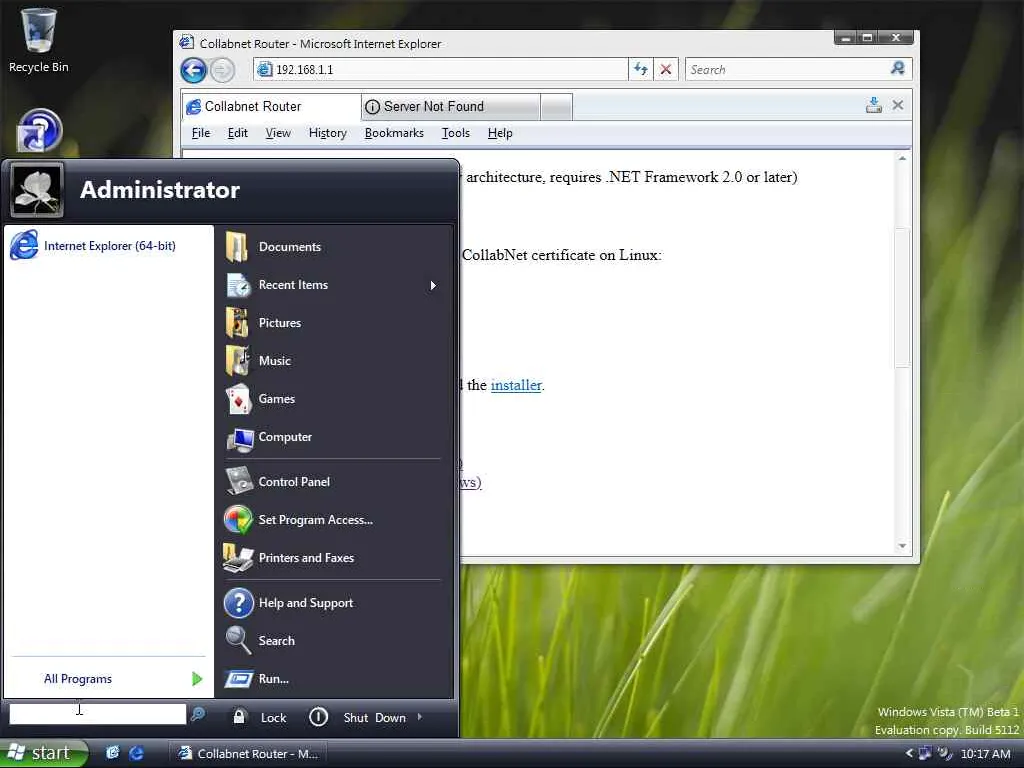Open the Edit menu

[x=237, y=133]
